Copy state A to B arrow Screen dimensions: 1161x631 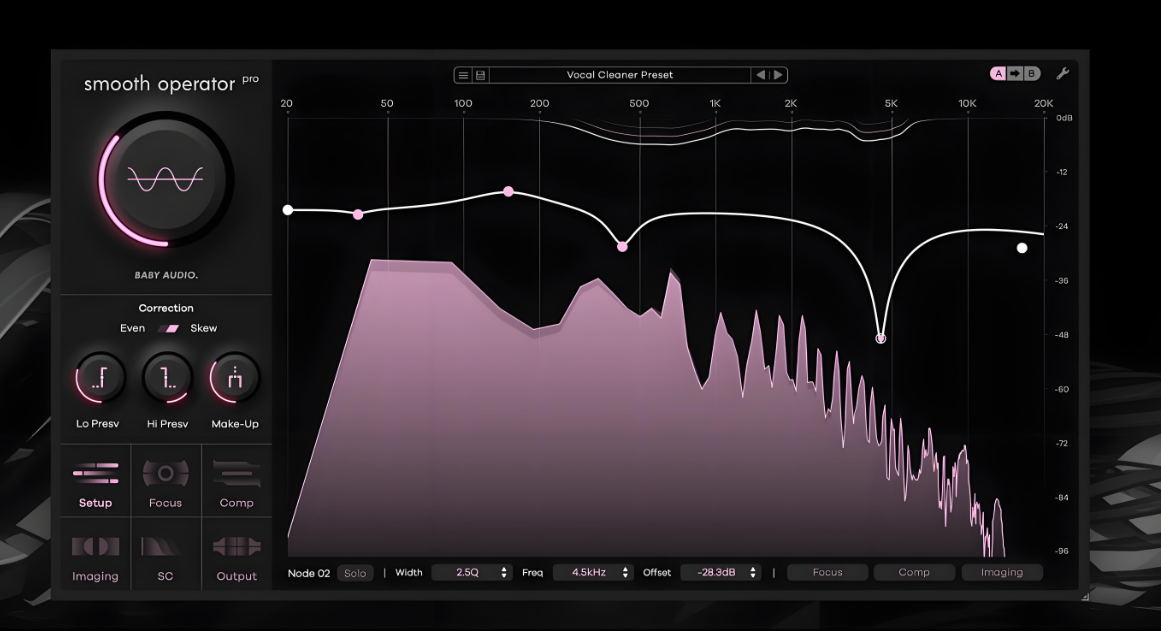pyautogui.click(x=1015, y=73)
